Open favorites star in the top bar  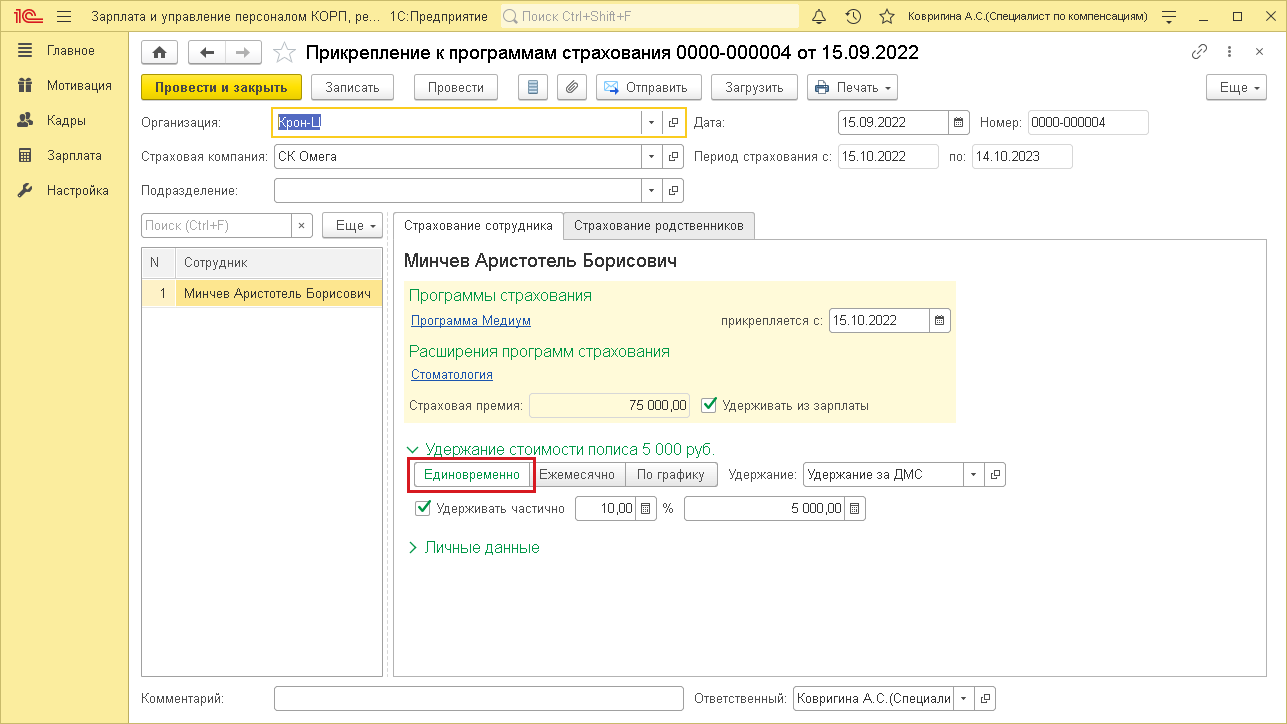(886, 17)
